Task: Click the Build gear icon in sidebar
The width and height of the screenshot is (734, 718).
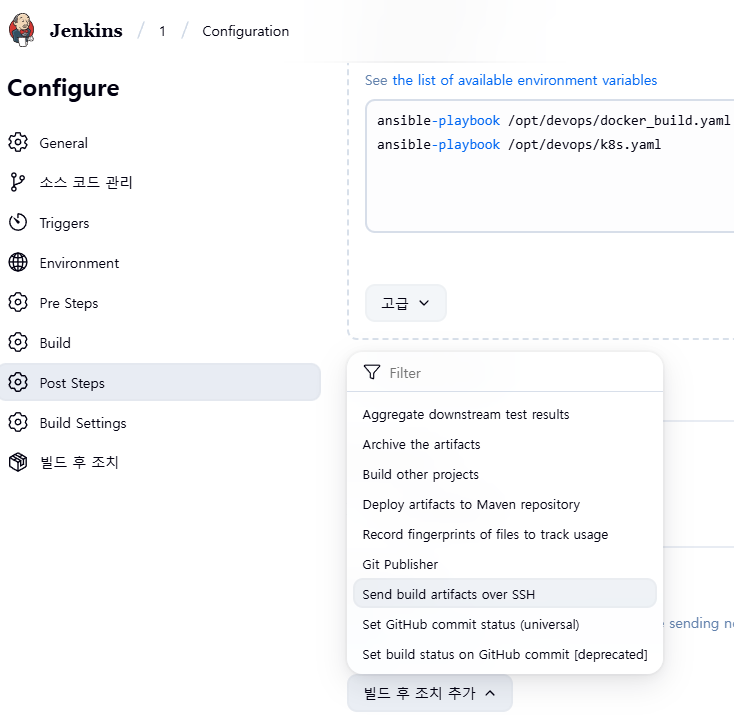Action: [18, 343]
